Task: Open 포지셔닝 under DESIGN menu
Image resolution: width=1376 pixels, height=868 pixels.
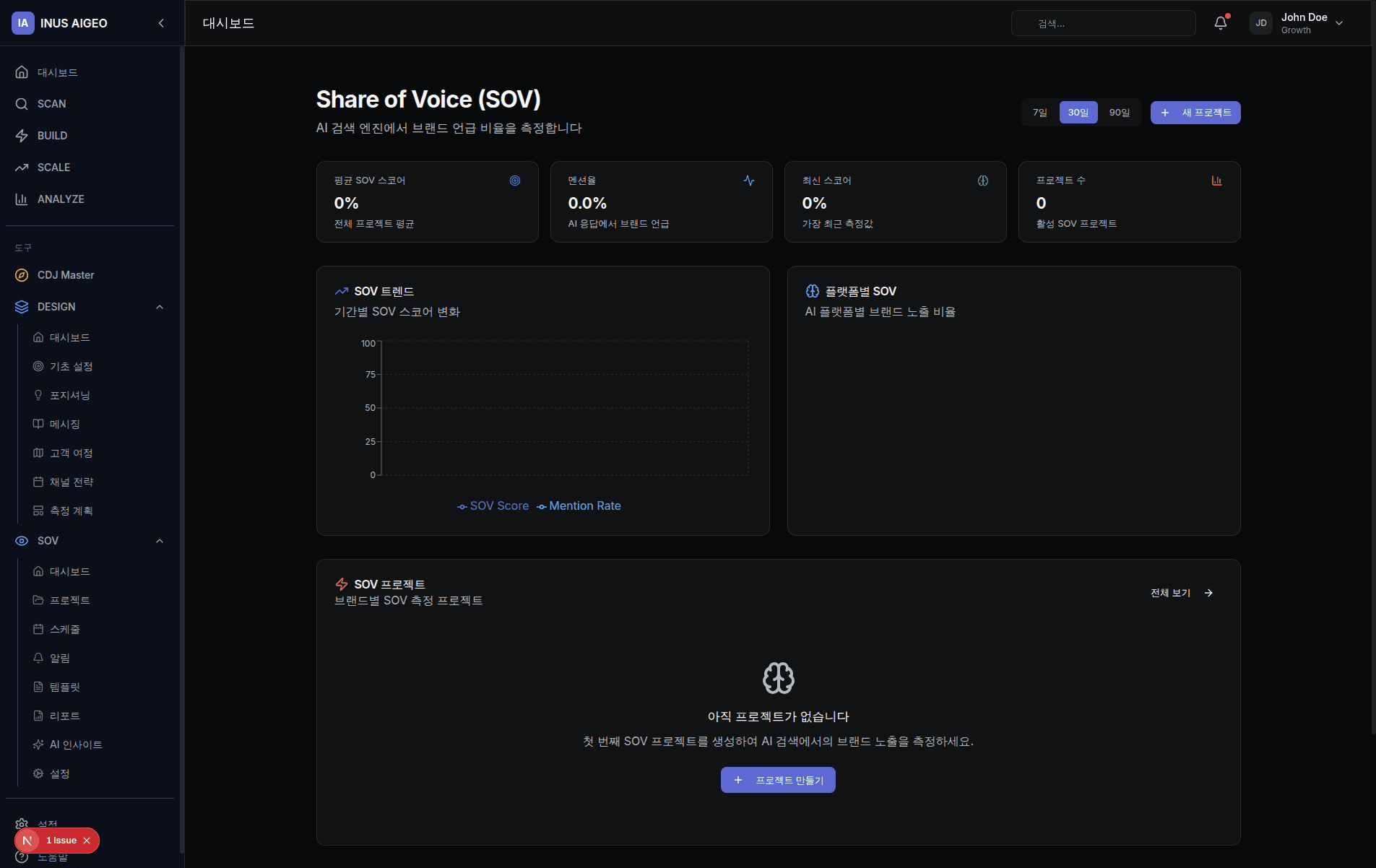Action: pyautogui.click(x=69, y=395)
